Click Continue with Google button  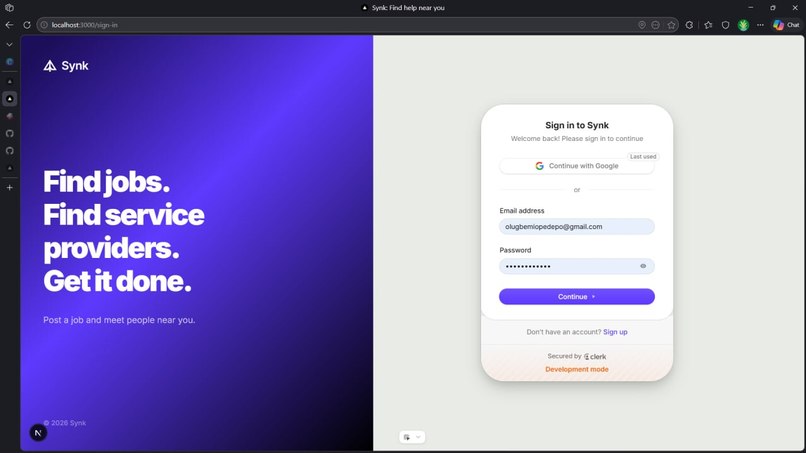[x=577, y=166]
